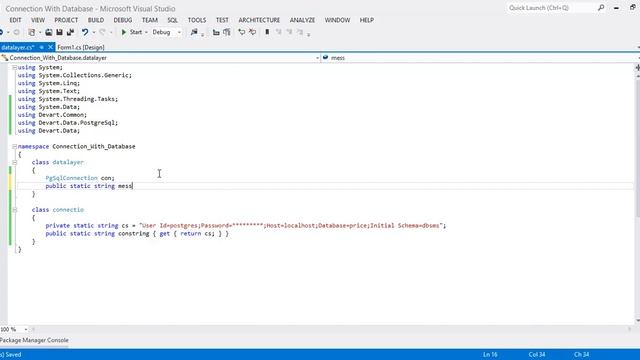
Task: Click the green Start play arrow
Action: [x=124, y=32]
